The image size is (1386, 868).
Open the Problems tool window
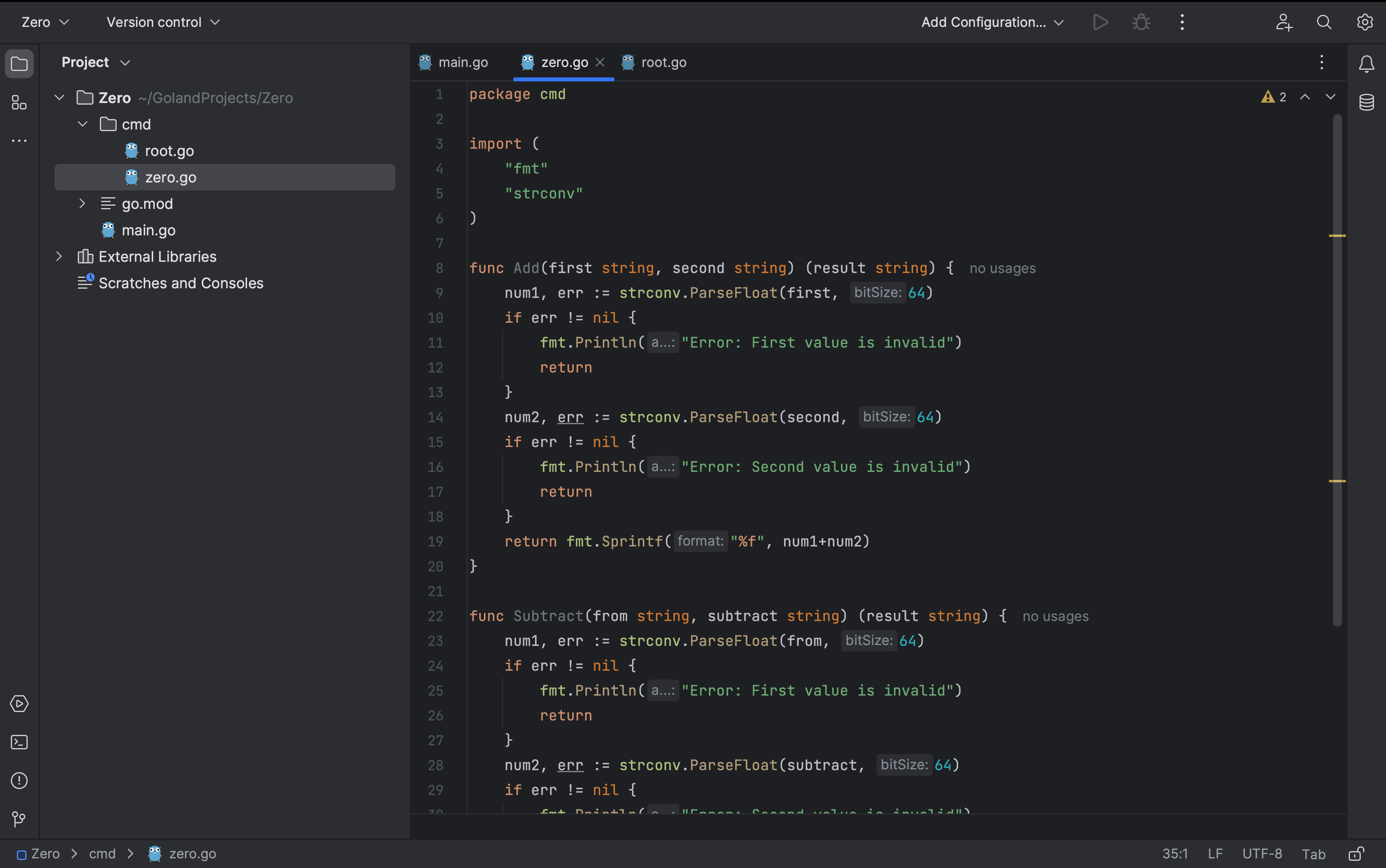19,781
